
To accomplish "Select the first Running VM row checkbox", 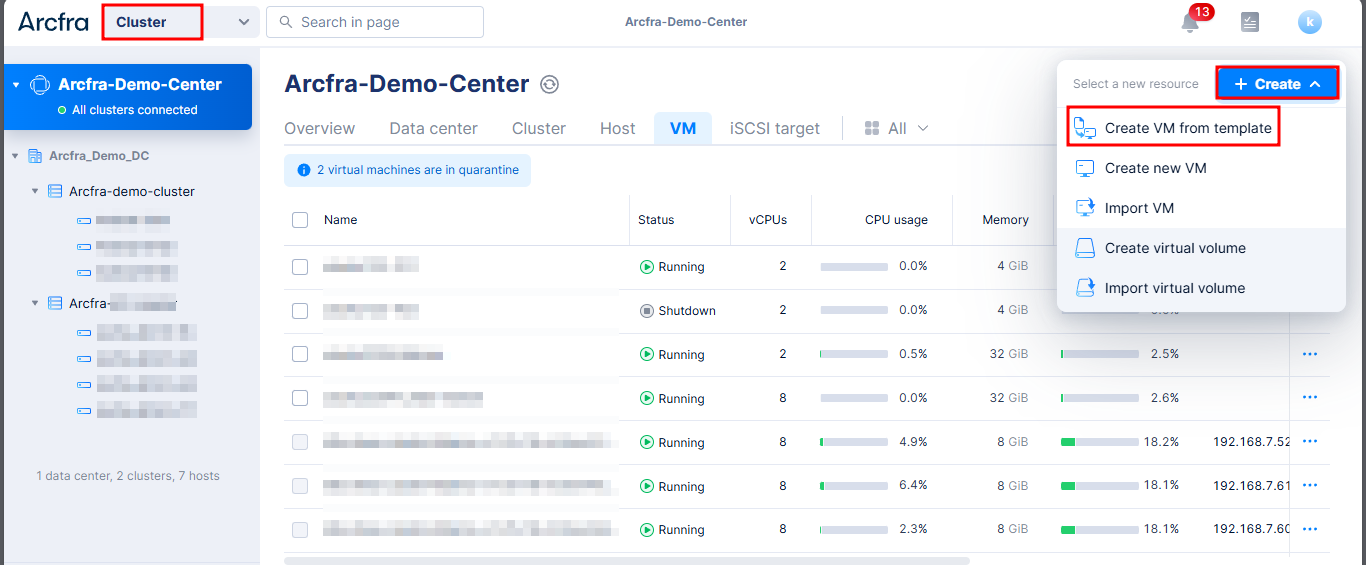I will 300,267.
